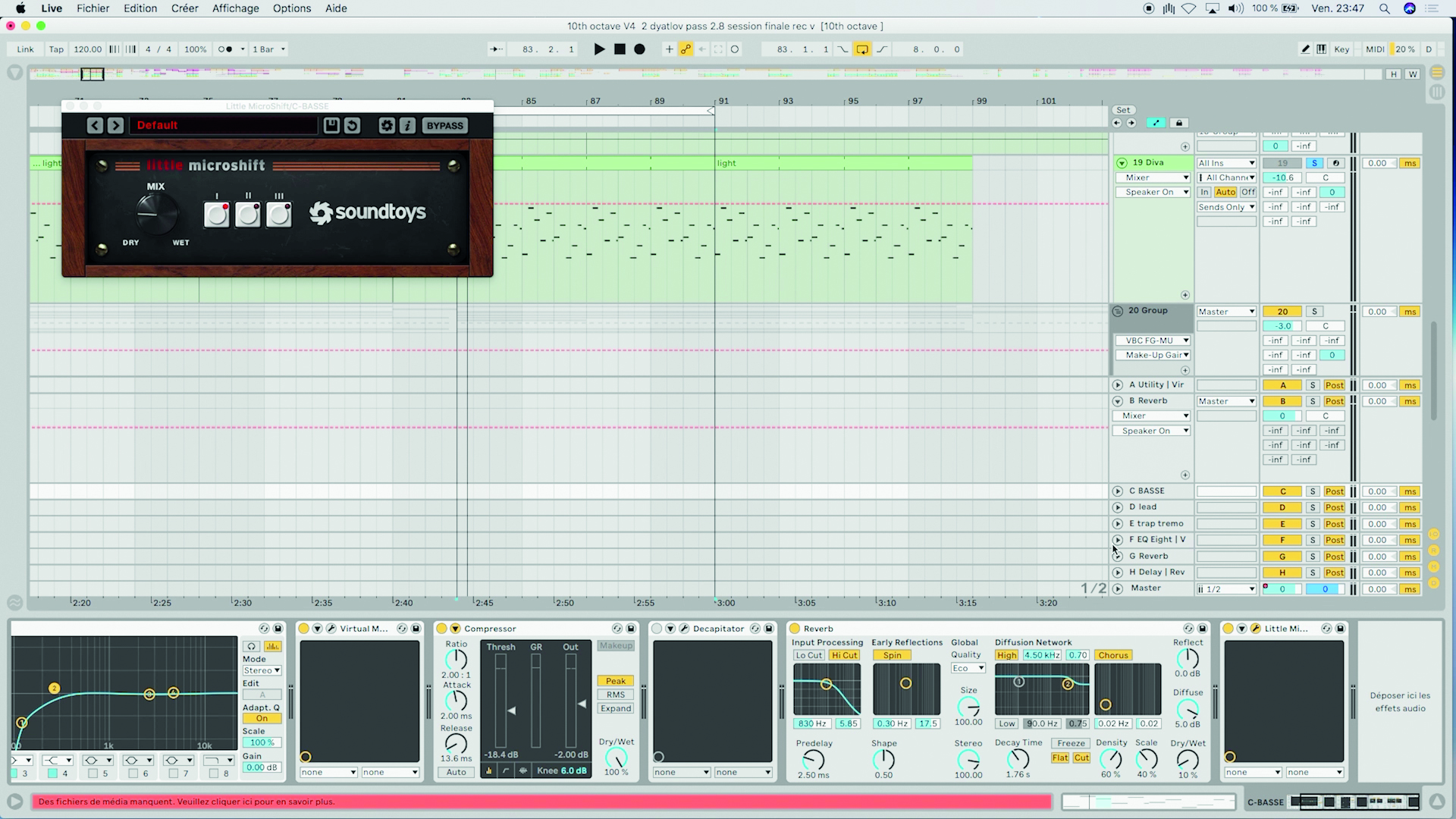Open Speaker On dropdown on 19 Diva

pos(1153,193)
